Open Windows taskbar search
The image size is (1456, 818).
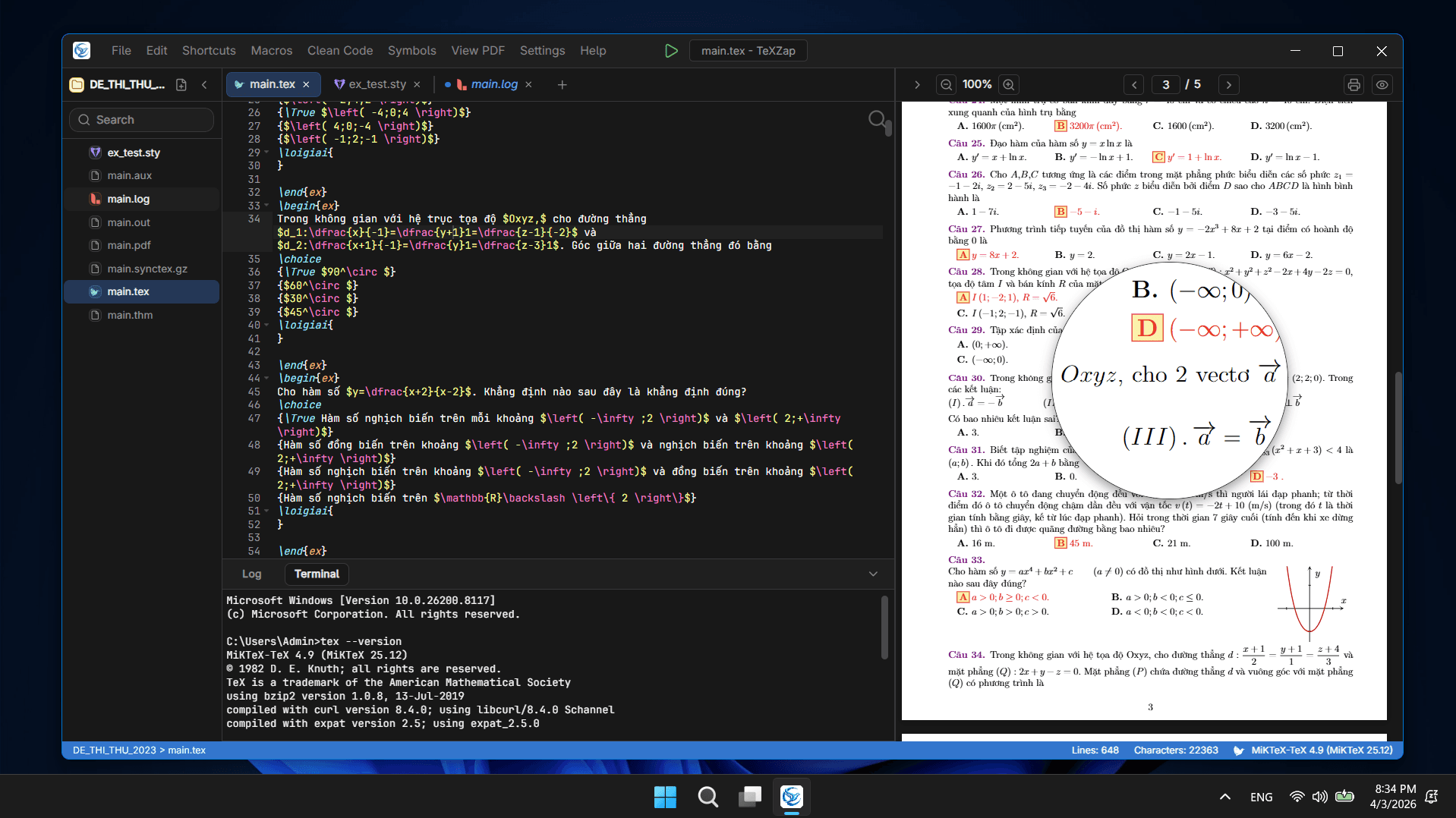[x=708, y=797]
